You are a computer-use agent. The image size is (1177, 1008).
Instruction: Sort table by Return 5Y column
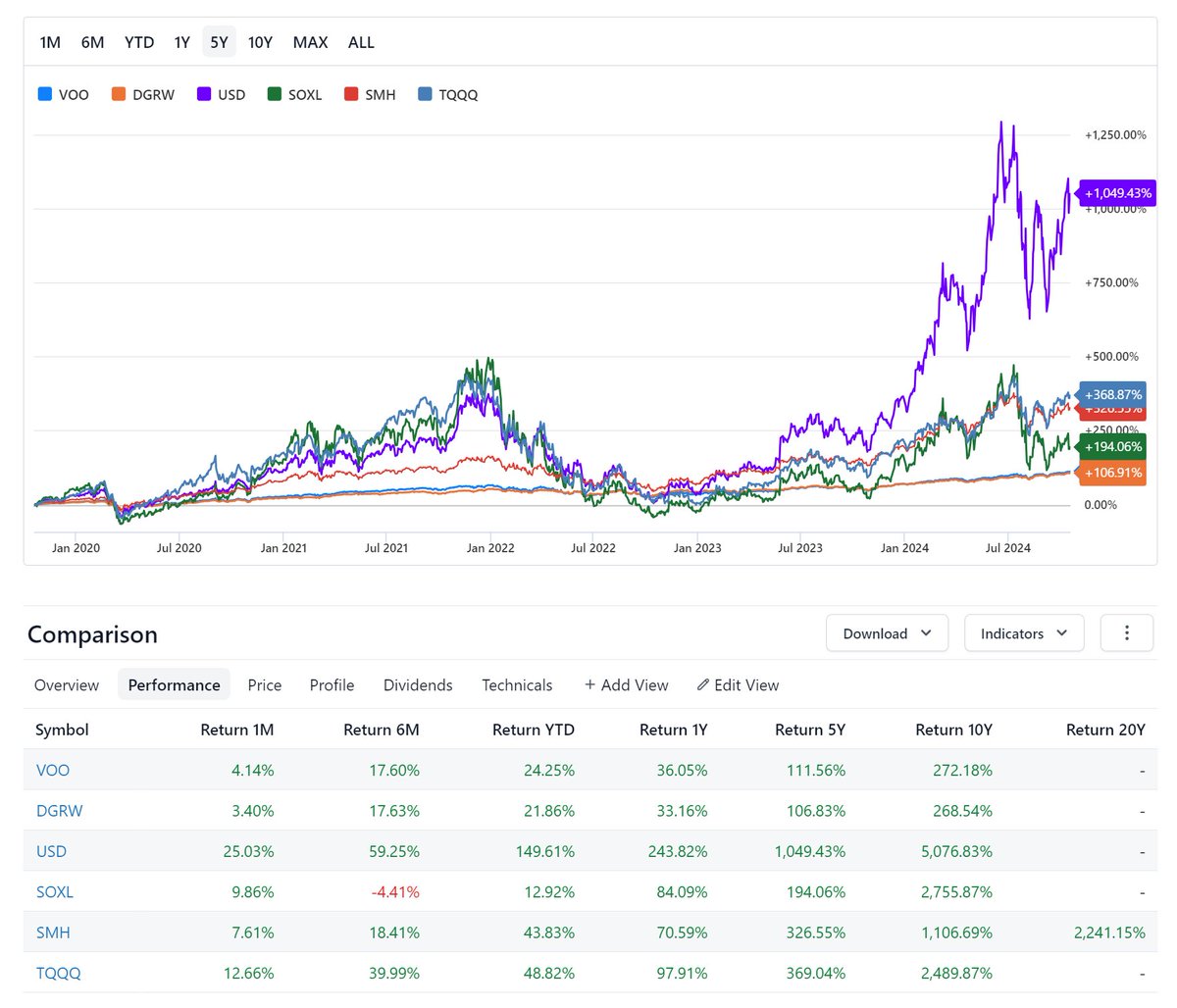[809, 730]
